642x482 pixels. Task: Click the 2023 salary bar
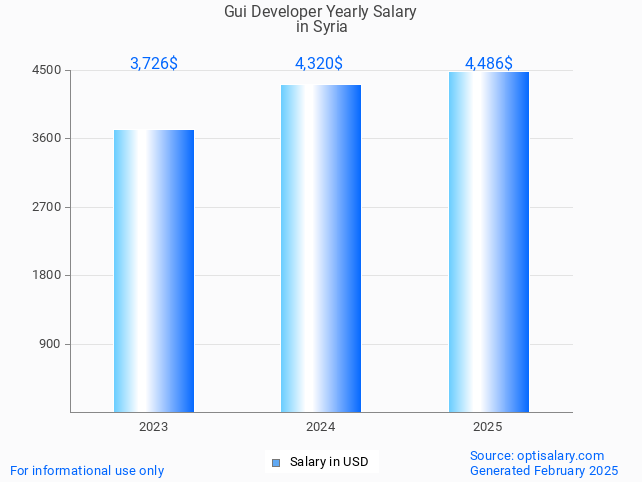pos(154,271)
